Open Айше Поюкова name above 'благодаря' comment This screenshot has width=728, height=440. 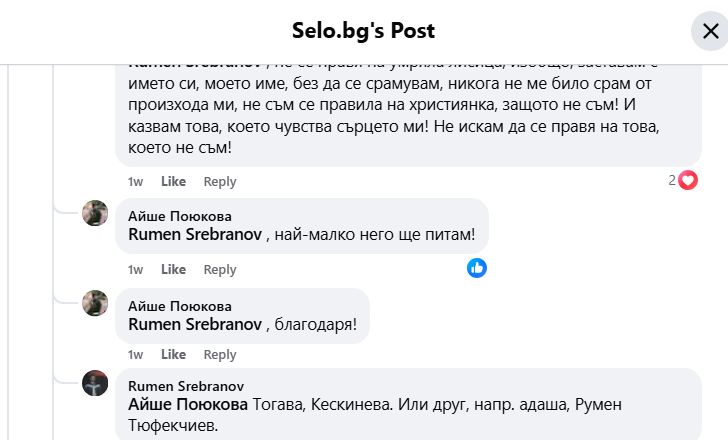(x=180, y=306)
